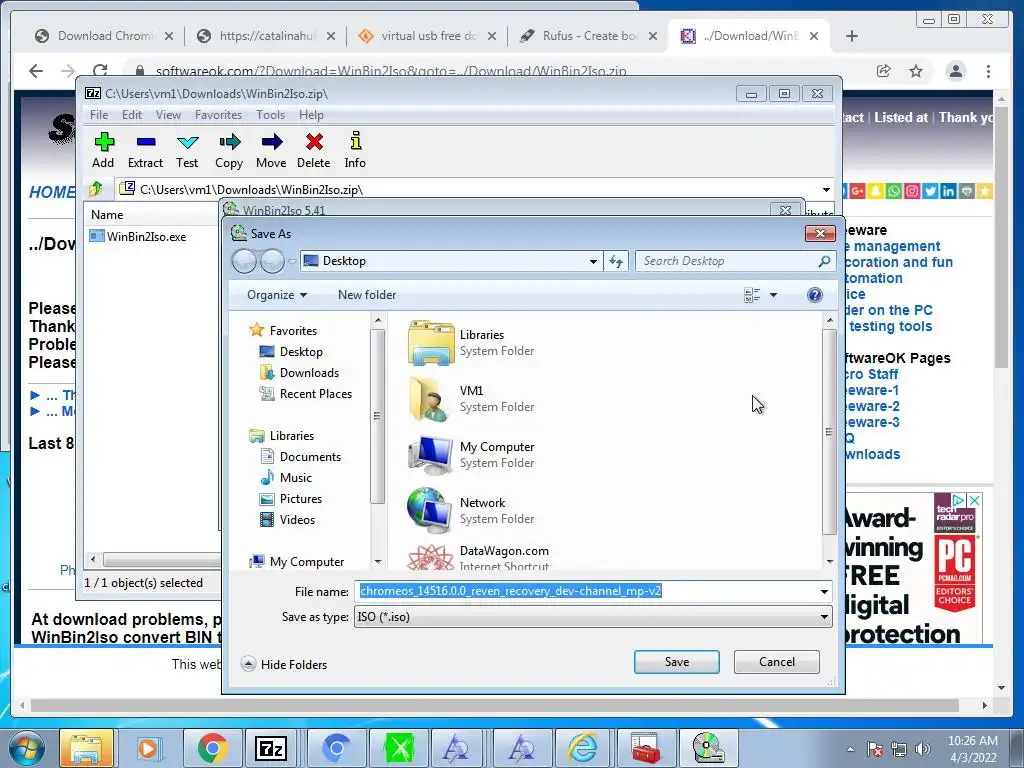Click the Extract icon in 7-Zip

[146, 142]
